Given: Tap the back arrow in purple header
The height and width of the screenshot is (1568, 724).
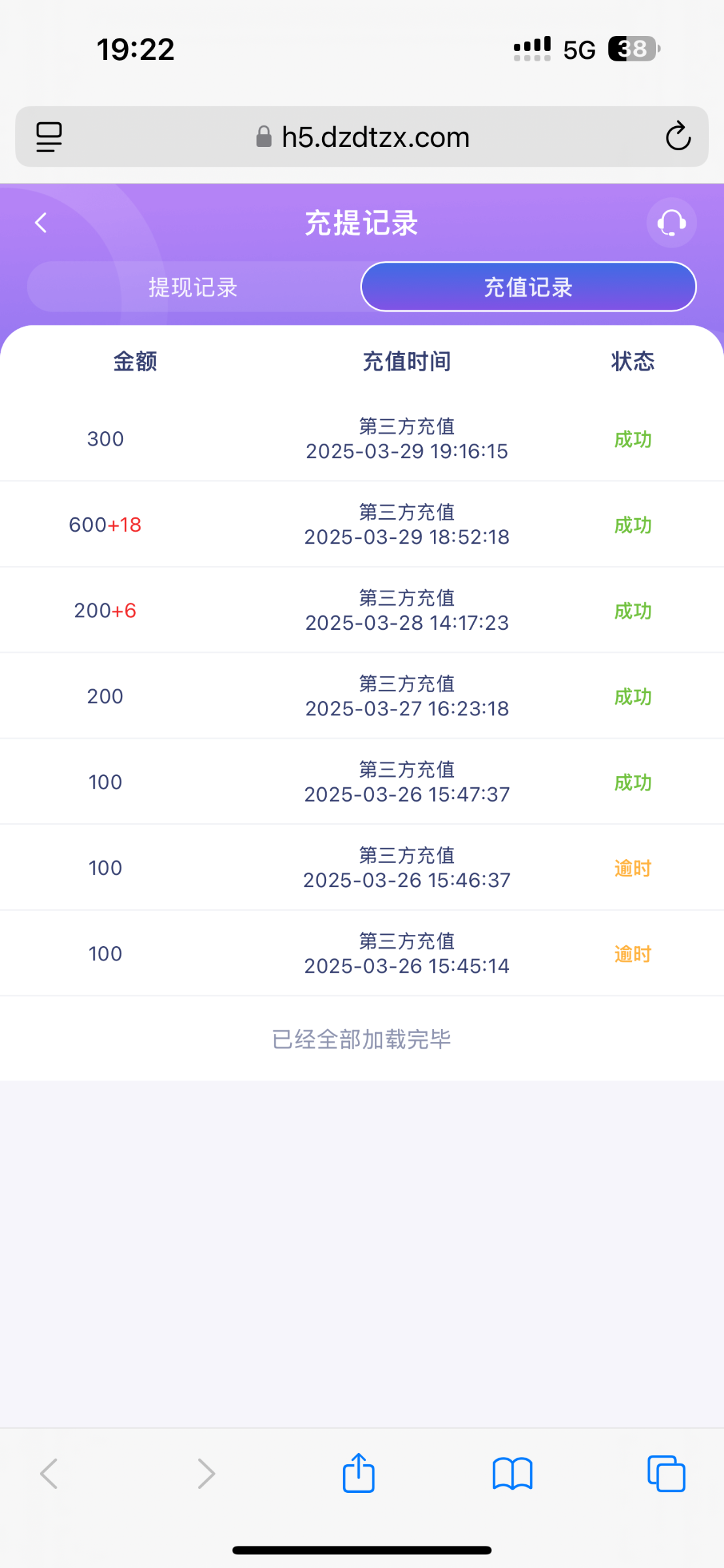Looking at the screenshot, I should pos(41,223).
